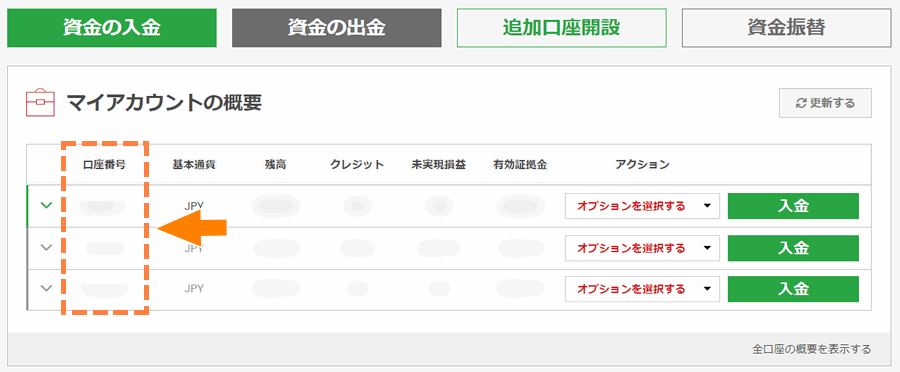Click the アクション column header
This screenshot has height=372, width=900.
point(642,165)
